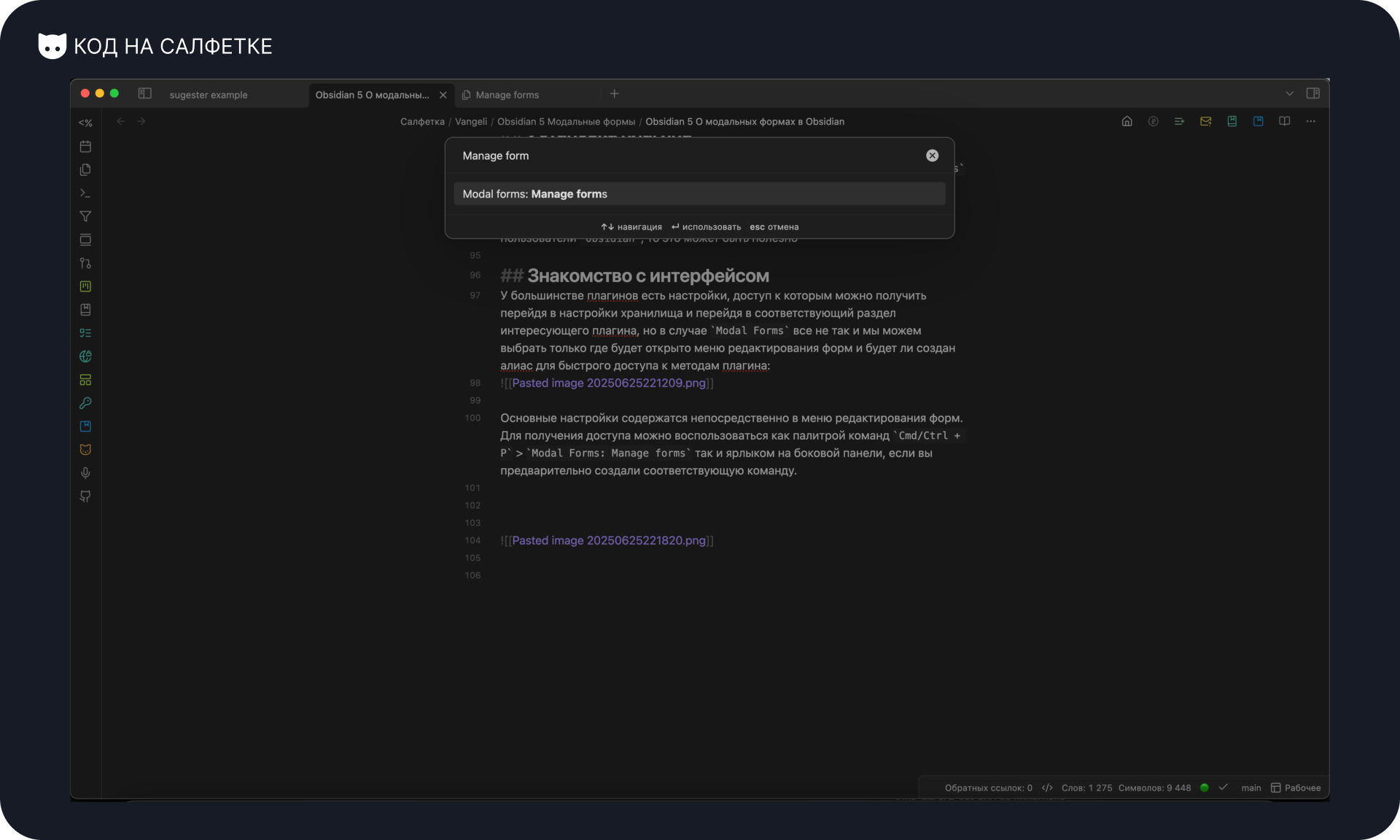Switch to reading view book icon
The image size is (1400, 840).
coord(1285,122)
